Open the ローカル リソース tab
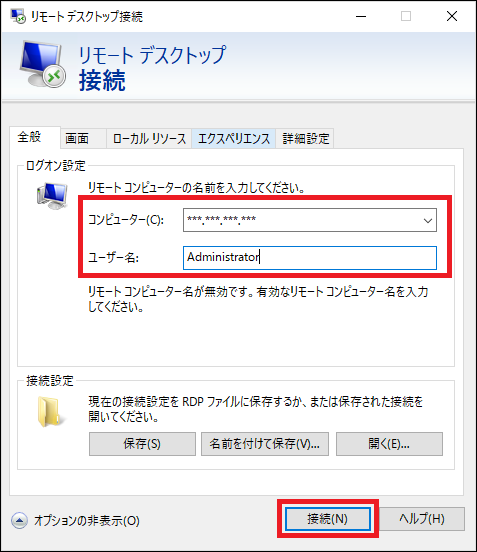Viewport: 477px width, 552px height. (149, 138)
